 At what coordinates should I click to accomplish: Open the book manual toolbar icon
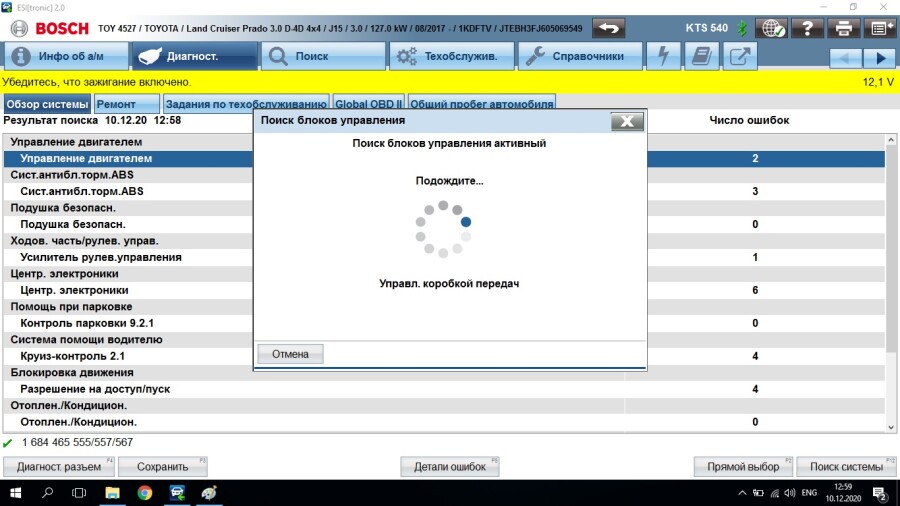pyautogui.click(x=701, y=56)
